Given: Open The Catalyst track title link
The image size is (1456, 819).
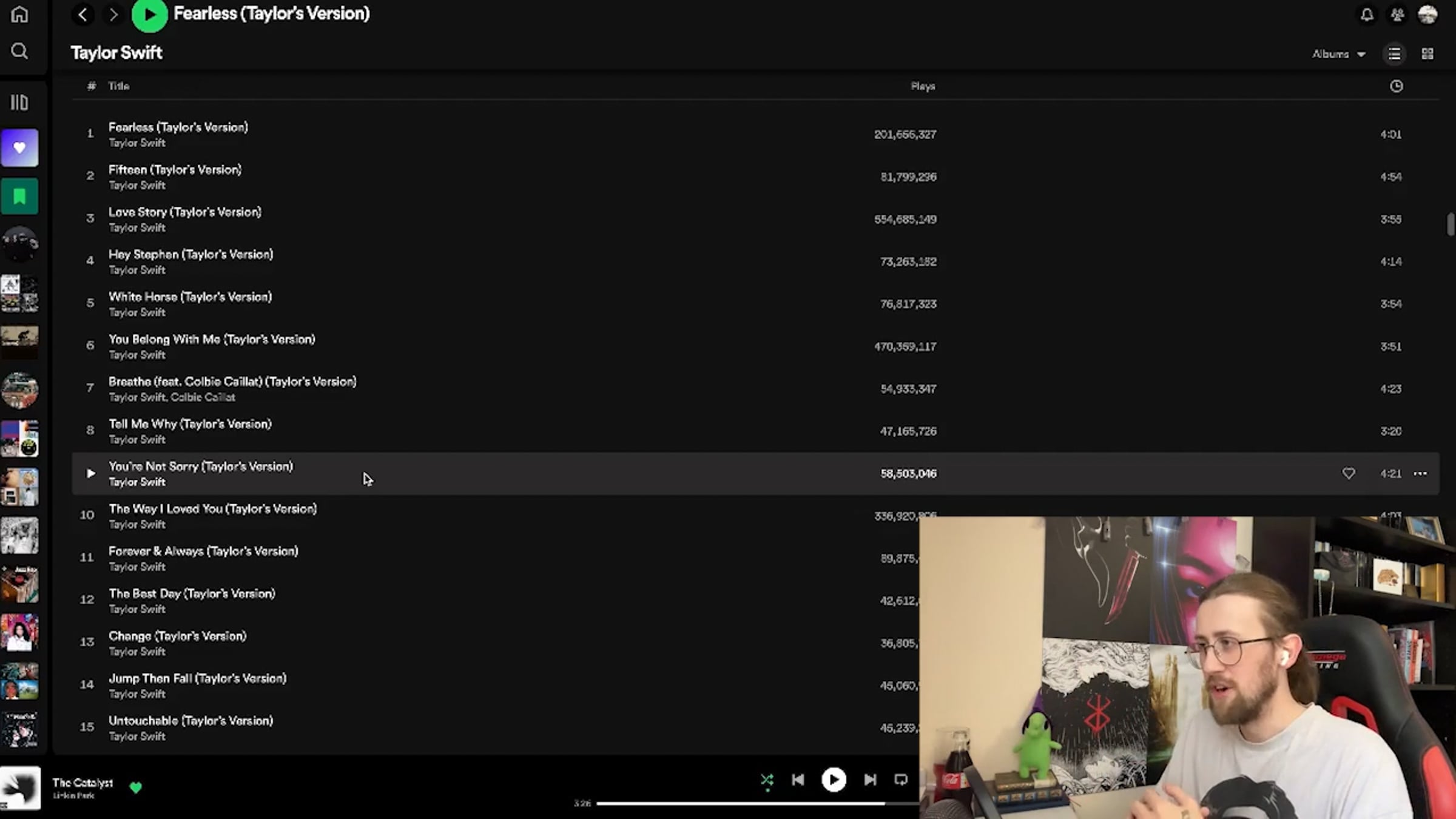Looking at the screenshot, I should click(x=83, y=783).
